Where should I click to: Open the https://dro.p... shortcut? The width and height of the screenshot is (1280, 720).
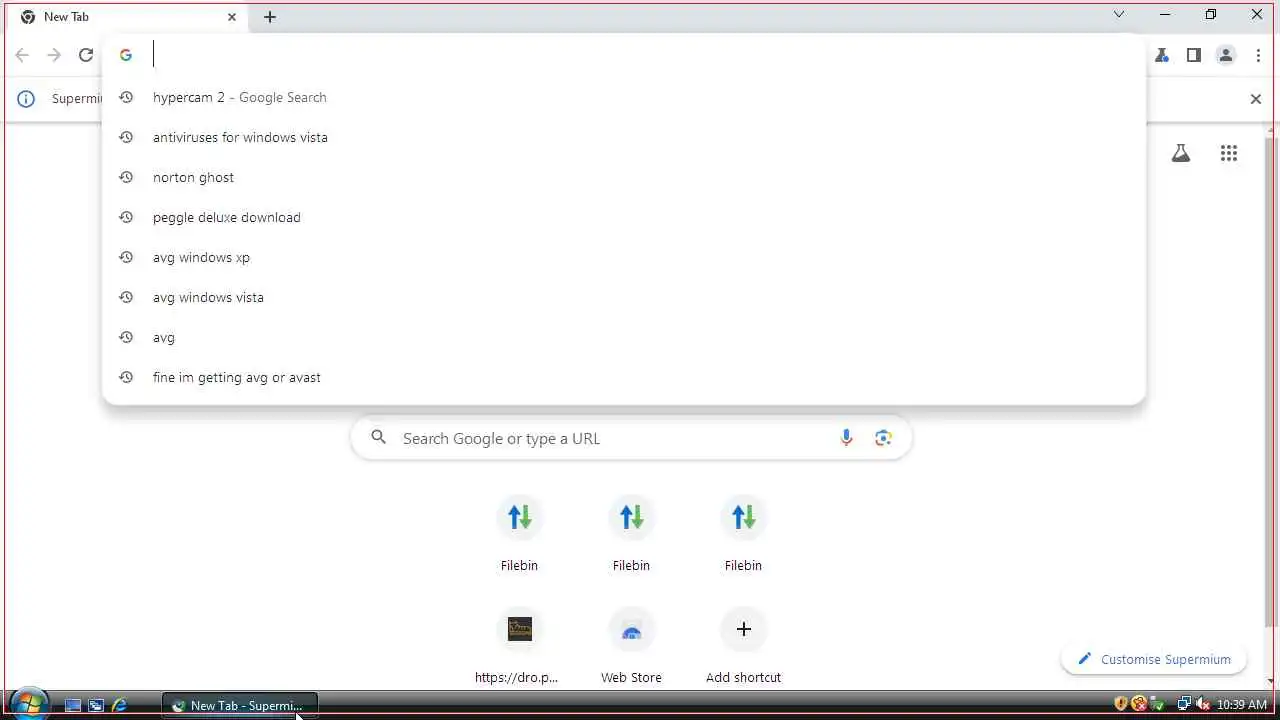point(519,646)
